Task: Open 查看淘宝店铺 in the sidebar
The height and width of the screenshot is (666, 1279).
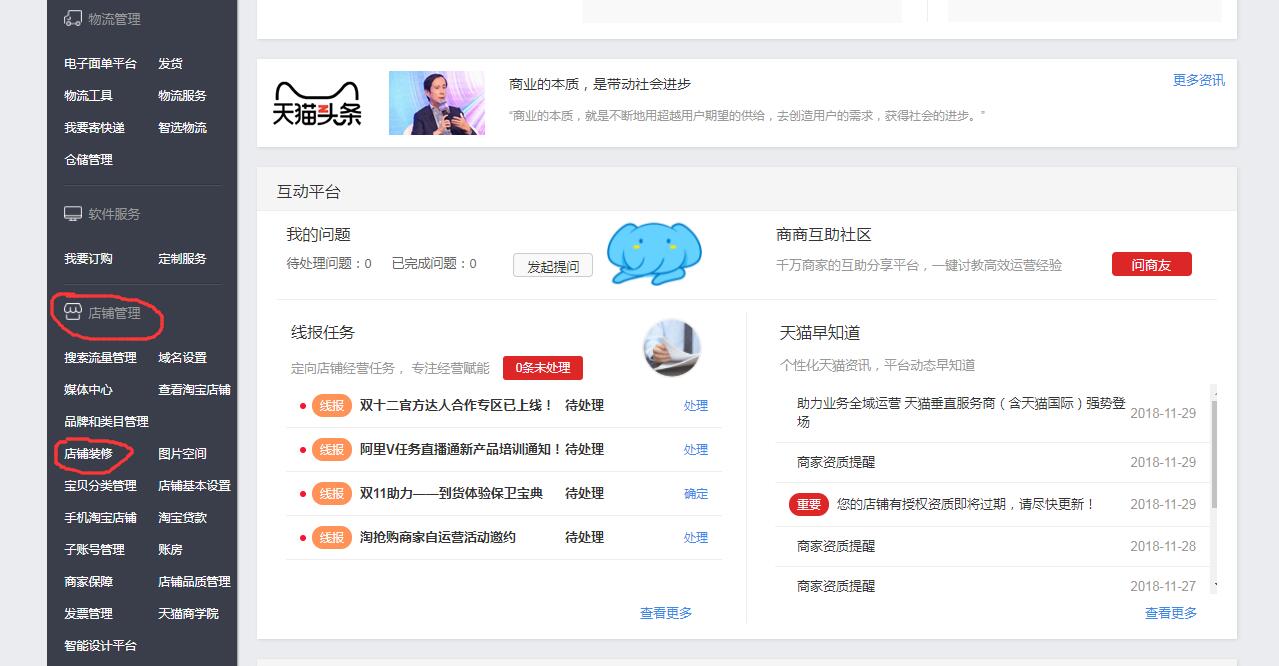Action: point(192,389)
